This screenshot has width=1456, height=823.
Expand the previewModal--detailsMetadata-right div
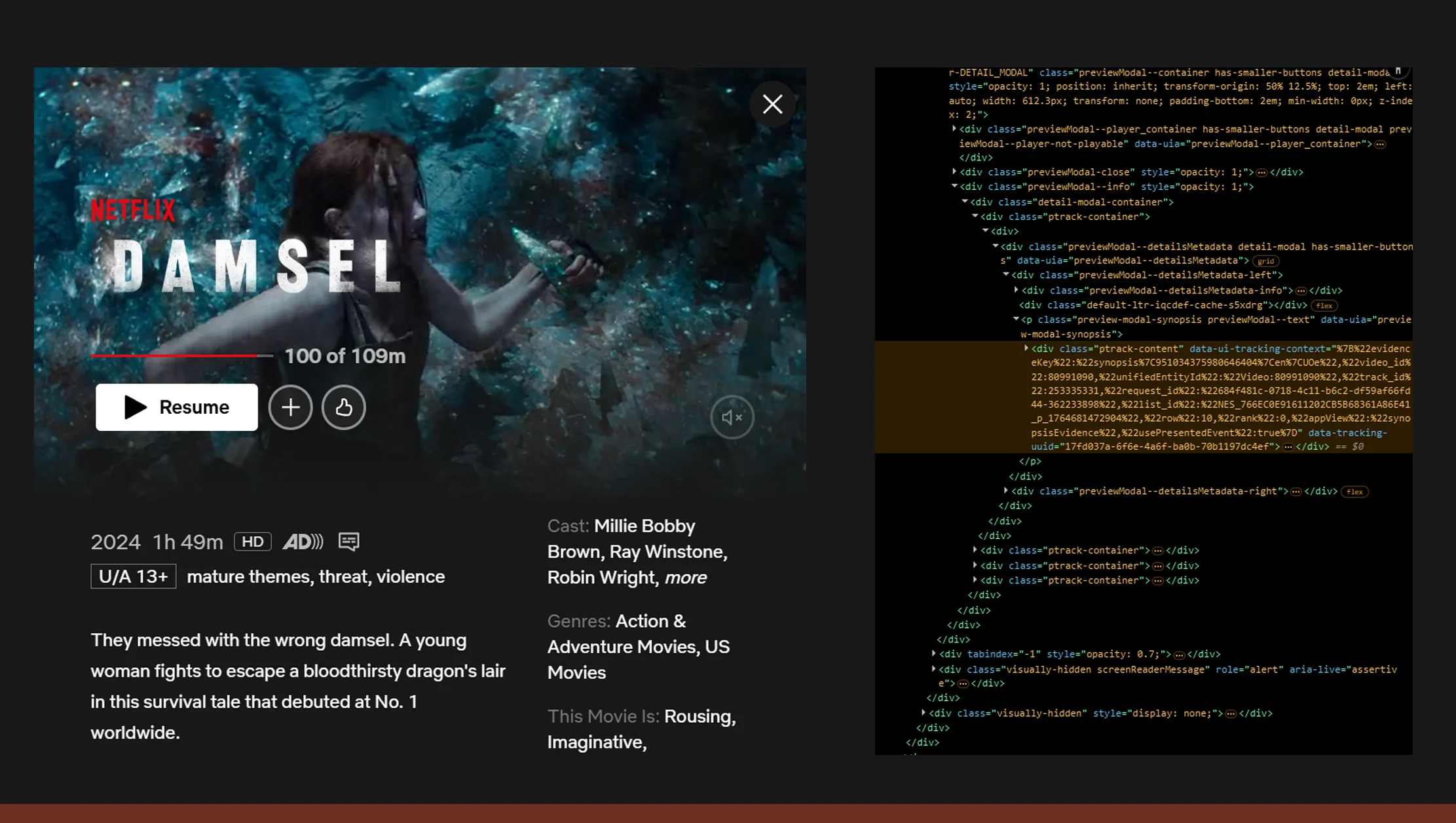click(1006, 491)
